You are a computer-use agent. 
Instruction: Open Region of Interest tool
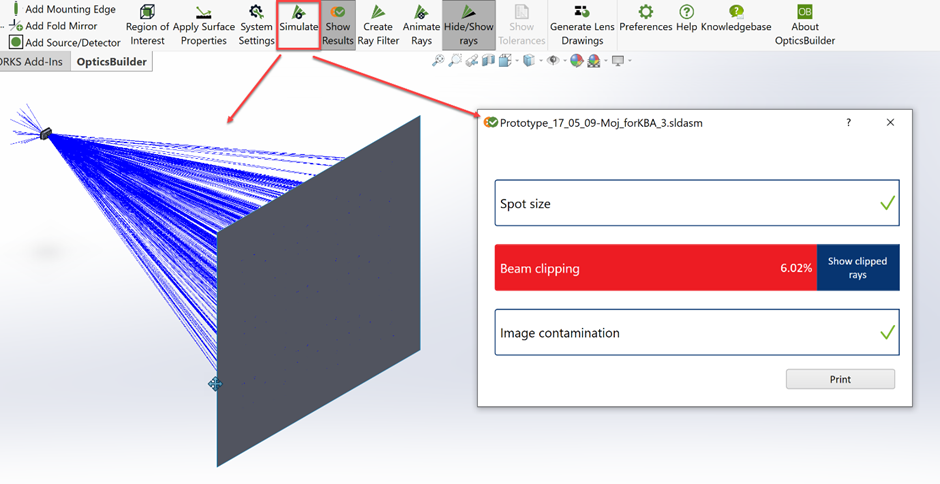click(147, 25)
